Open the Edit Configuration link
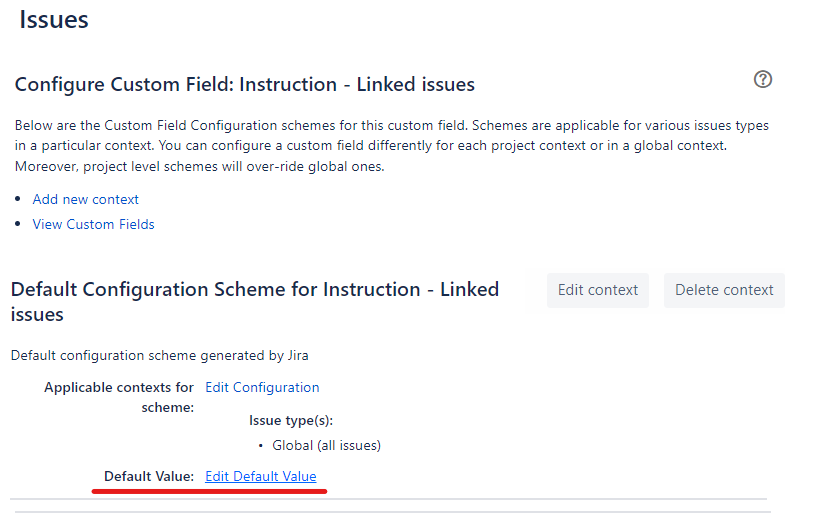 point(262,387)
